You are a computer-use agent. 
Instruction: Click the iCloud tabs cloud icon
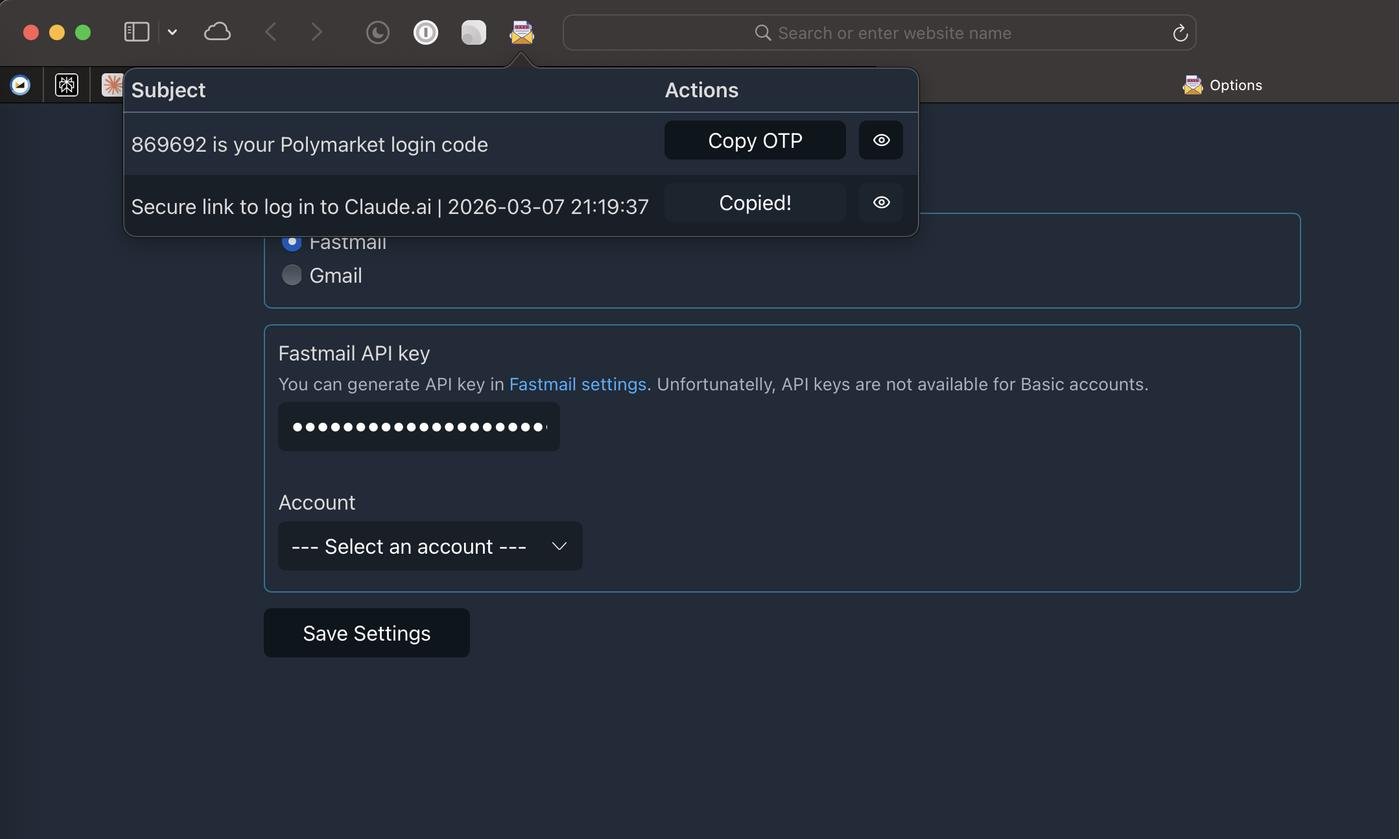click(x=217, y=32)
